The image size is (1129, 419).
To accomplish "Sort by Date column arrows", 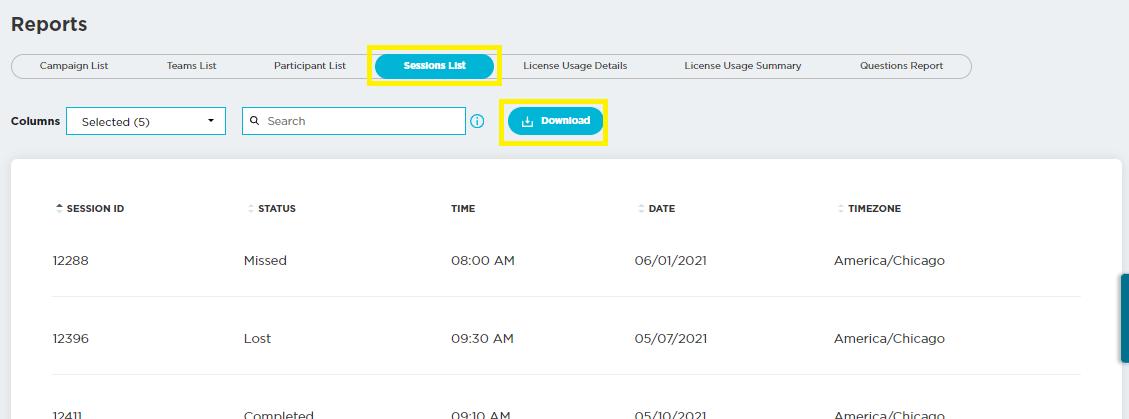I will [642, 209].
